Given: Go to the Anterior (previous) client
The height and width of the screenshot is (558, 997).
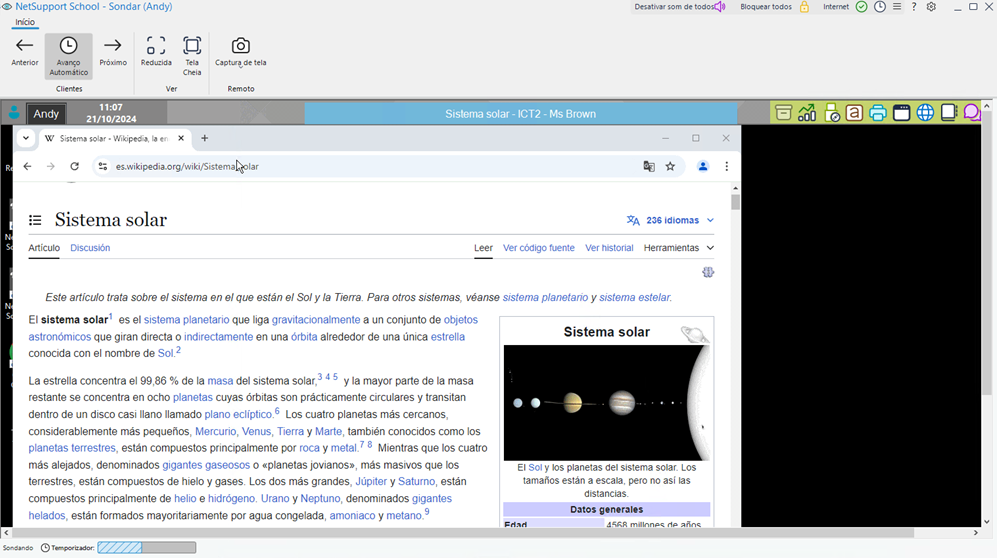Looking at the screenshot, I should click(25, 52).
